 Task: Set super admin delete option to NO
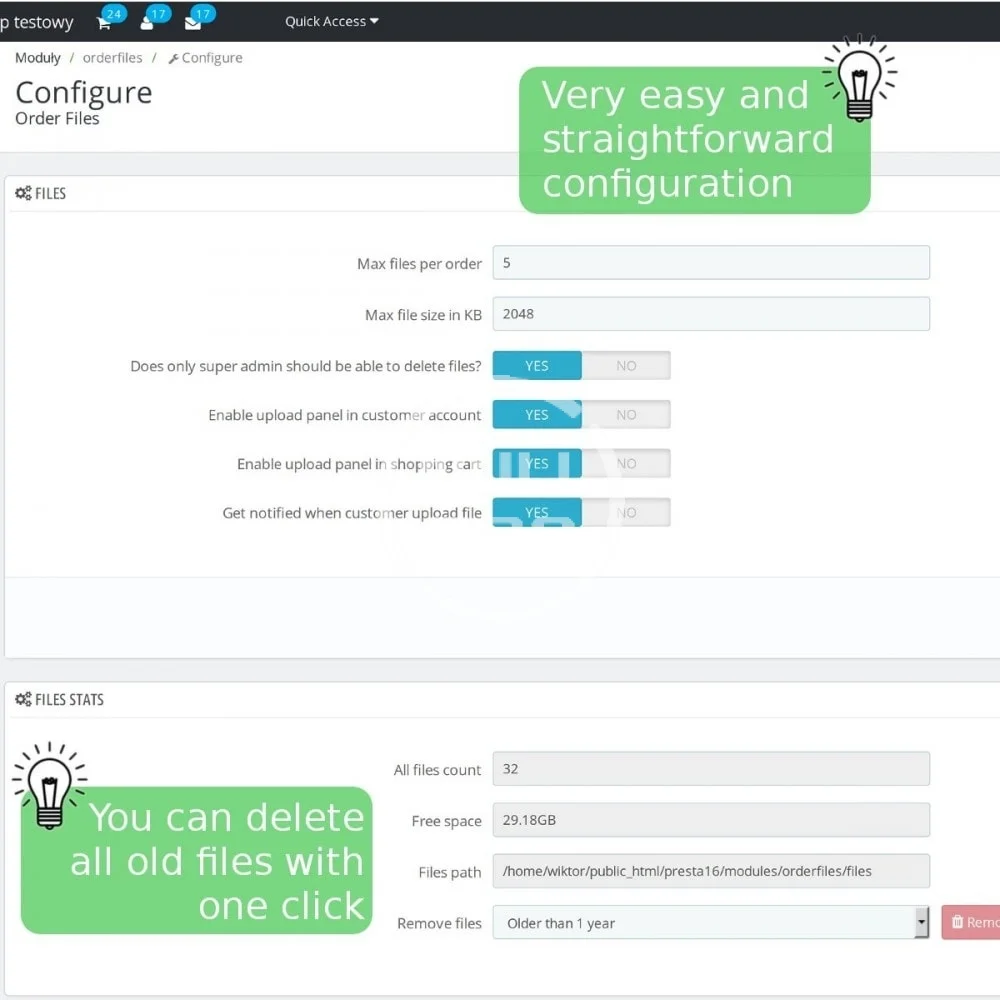click(626, 366)
